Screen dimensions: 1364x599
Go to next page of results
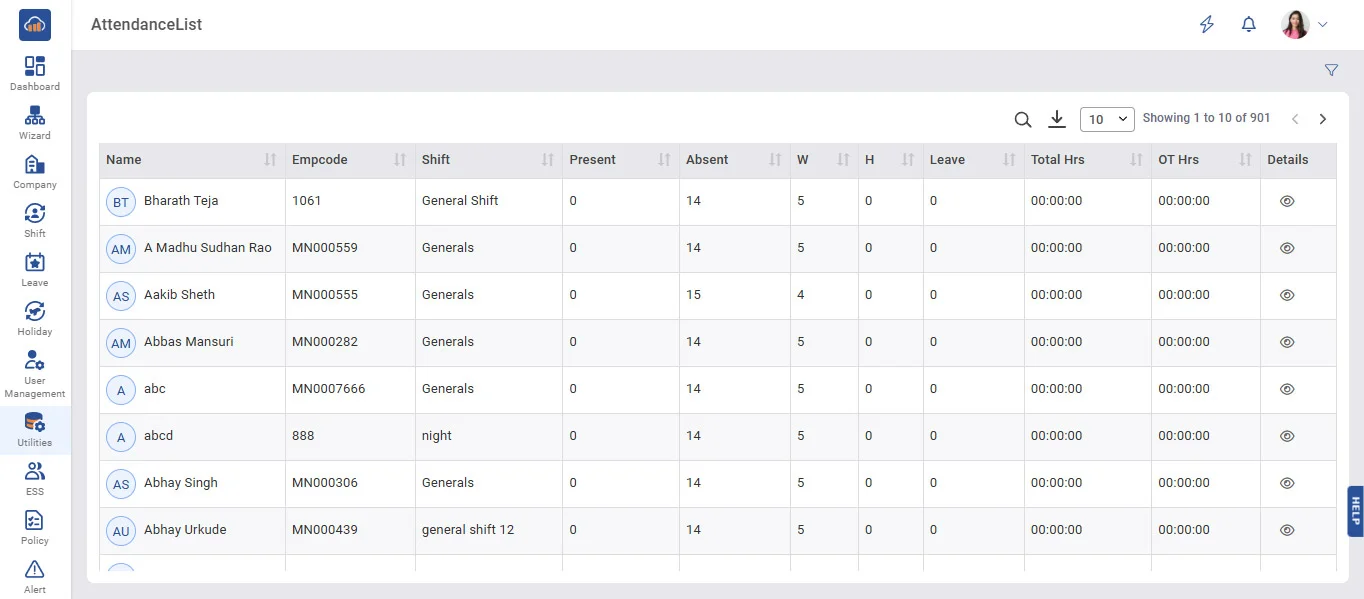click(x=1322, y=119)
